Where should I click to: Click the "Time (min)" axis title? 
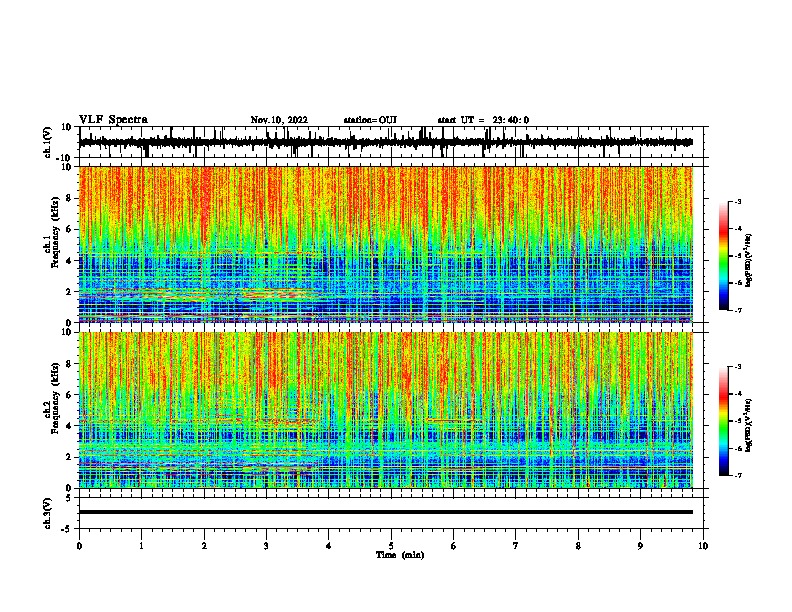point(400,555)
